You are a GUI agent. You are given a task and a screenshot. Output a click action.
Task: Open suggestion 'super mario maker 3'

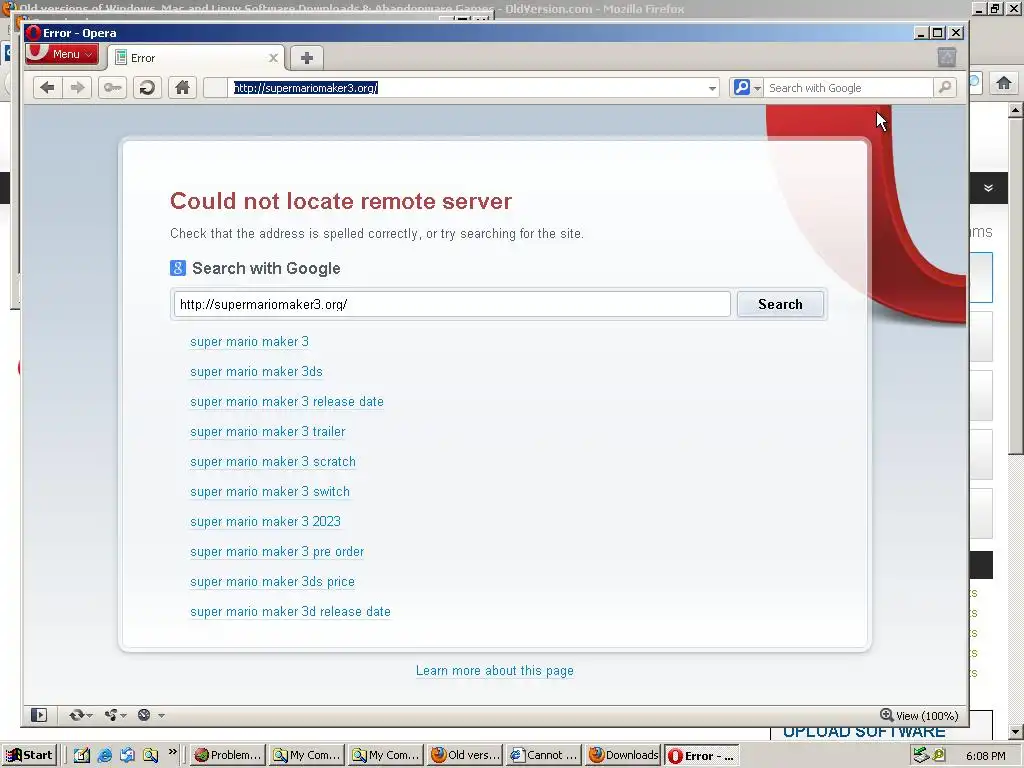249,342
